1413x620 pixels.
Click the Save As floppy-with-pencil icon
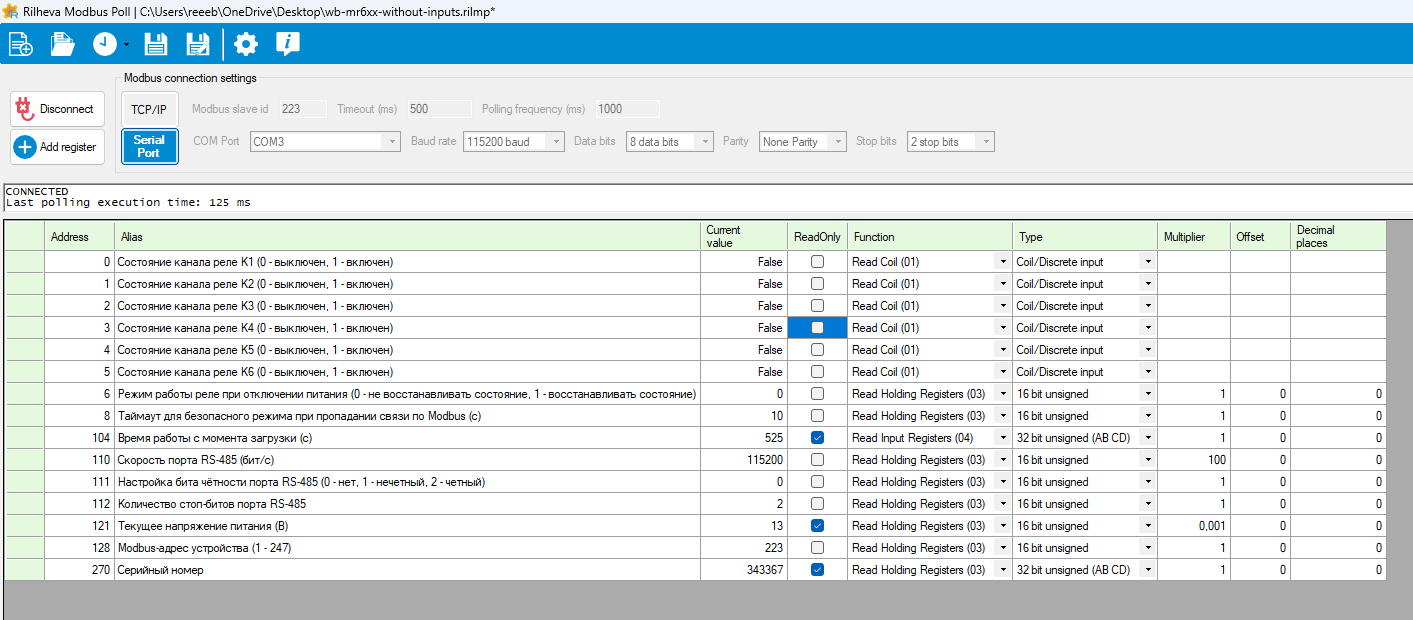(x=198, y=44)
